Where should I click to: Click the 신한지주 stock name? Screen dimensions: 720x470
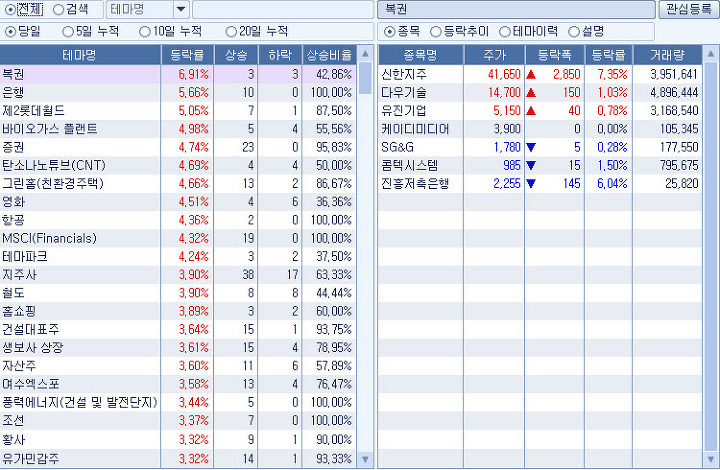tap(404, 74)
